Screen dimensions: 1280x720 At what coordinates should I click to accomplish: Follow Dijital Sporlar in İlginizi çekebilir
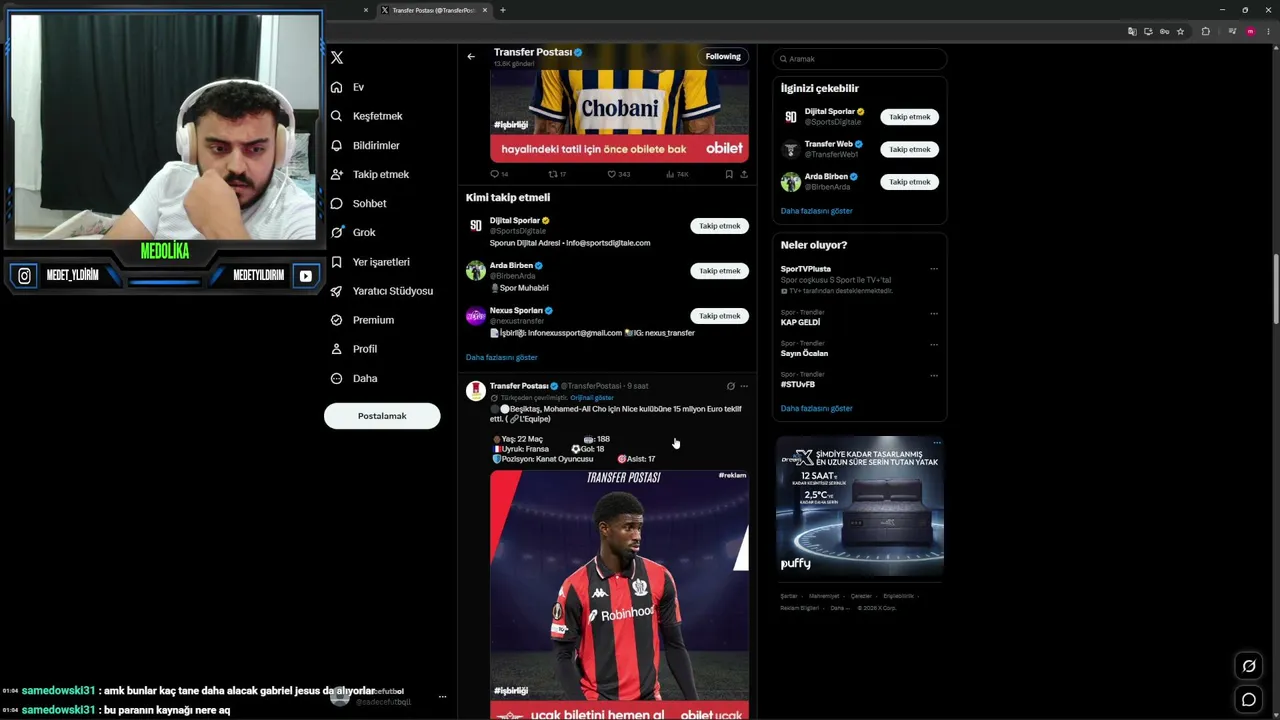pyautogui.click(x=910, y=117)
